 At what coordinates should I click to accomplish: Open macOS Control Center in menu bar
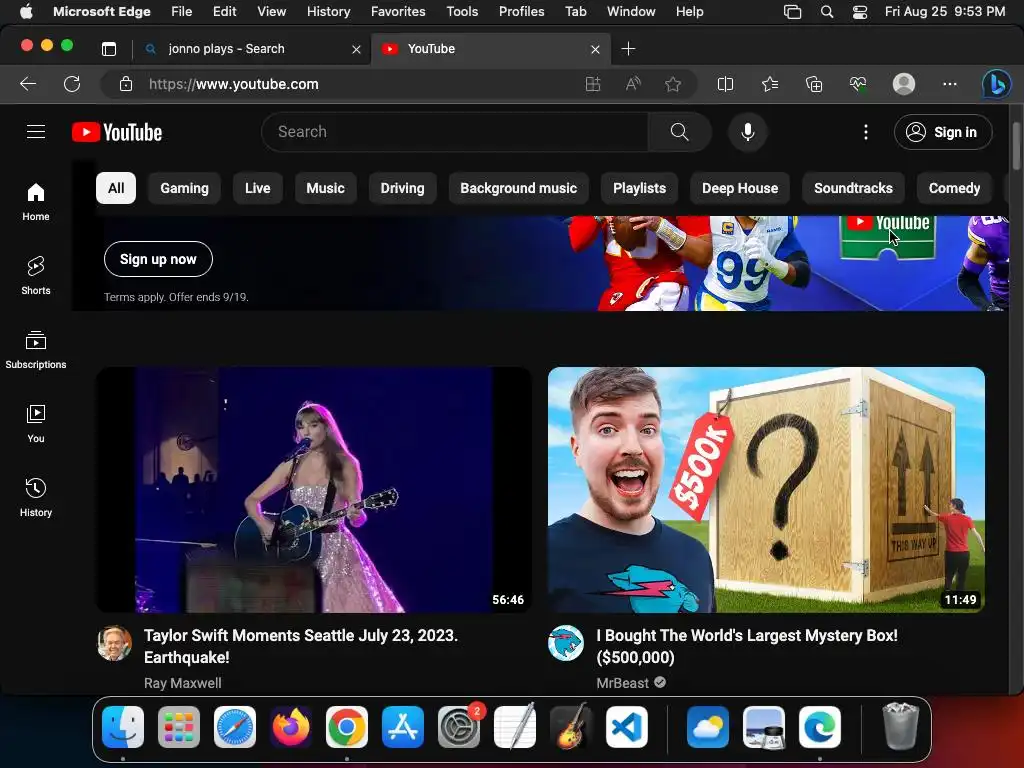pos(860,12)
